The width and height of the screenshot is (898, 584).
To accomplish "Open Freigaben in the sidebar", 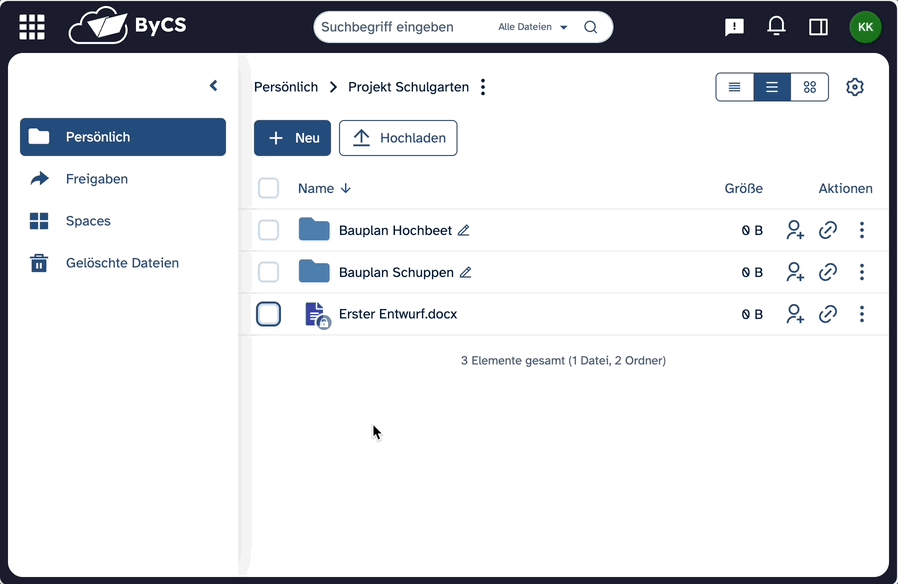I will click(97, 179).
